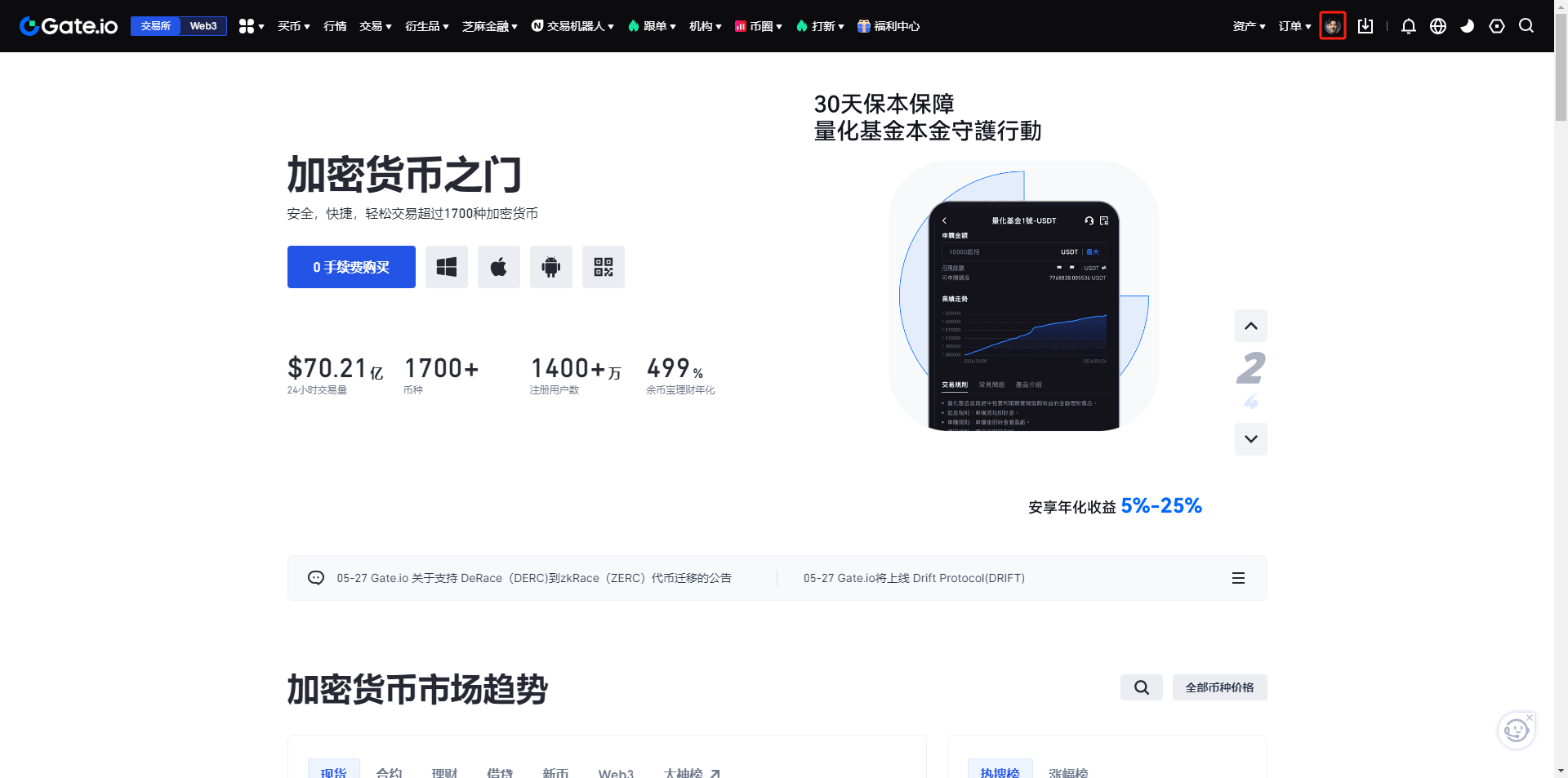Screen dimensions: 1568x778
Task: Open the user avatar profile
Action: pyautogui.click(x=1333, y=26)
